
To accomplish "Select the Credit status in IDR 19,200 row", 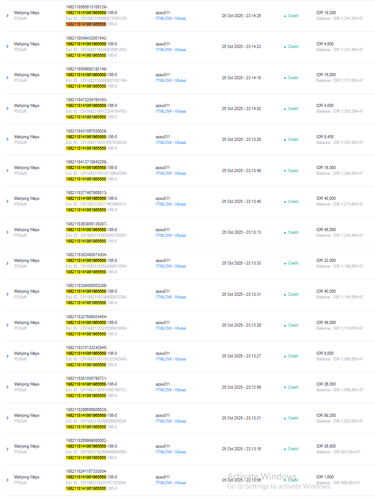I will coord(291,16).
